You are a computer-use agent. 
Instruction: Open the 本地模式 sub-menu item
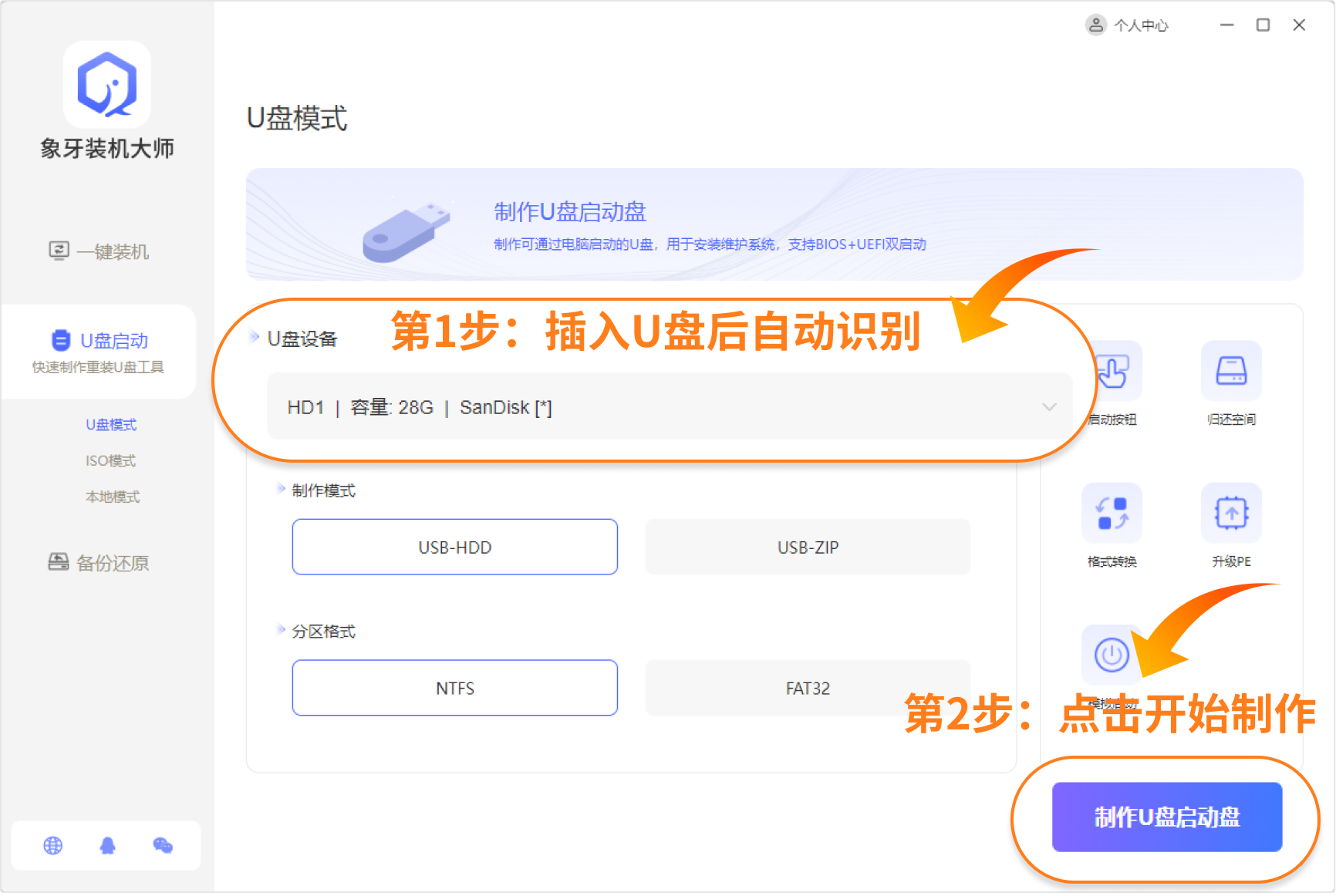[x=112, y=497]
